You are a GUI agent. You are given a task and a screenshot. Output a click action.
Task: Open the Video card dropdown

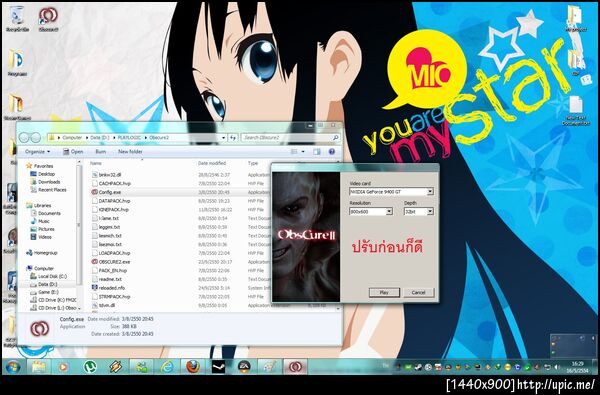pyautogui.click(x=430, y=191)
